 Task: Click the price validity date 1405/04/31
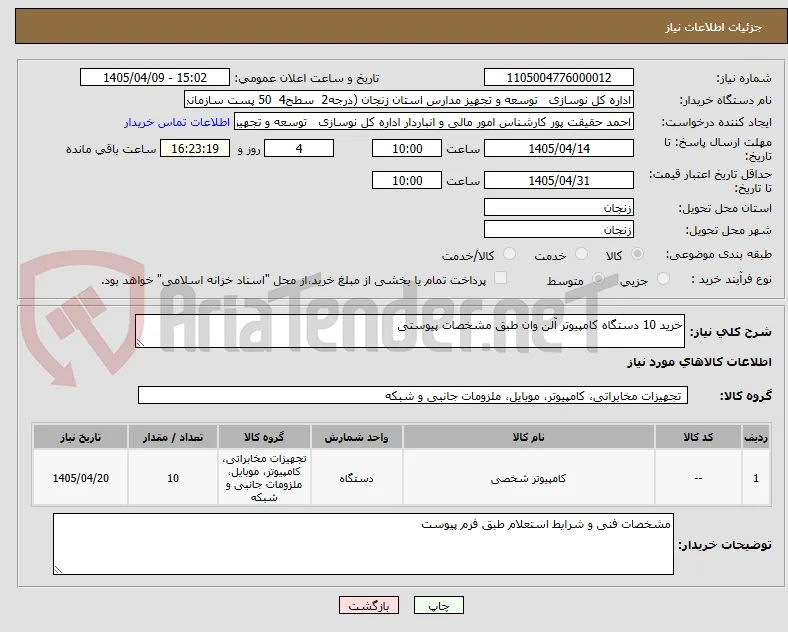(558, 180)
